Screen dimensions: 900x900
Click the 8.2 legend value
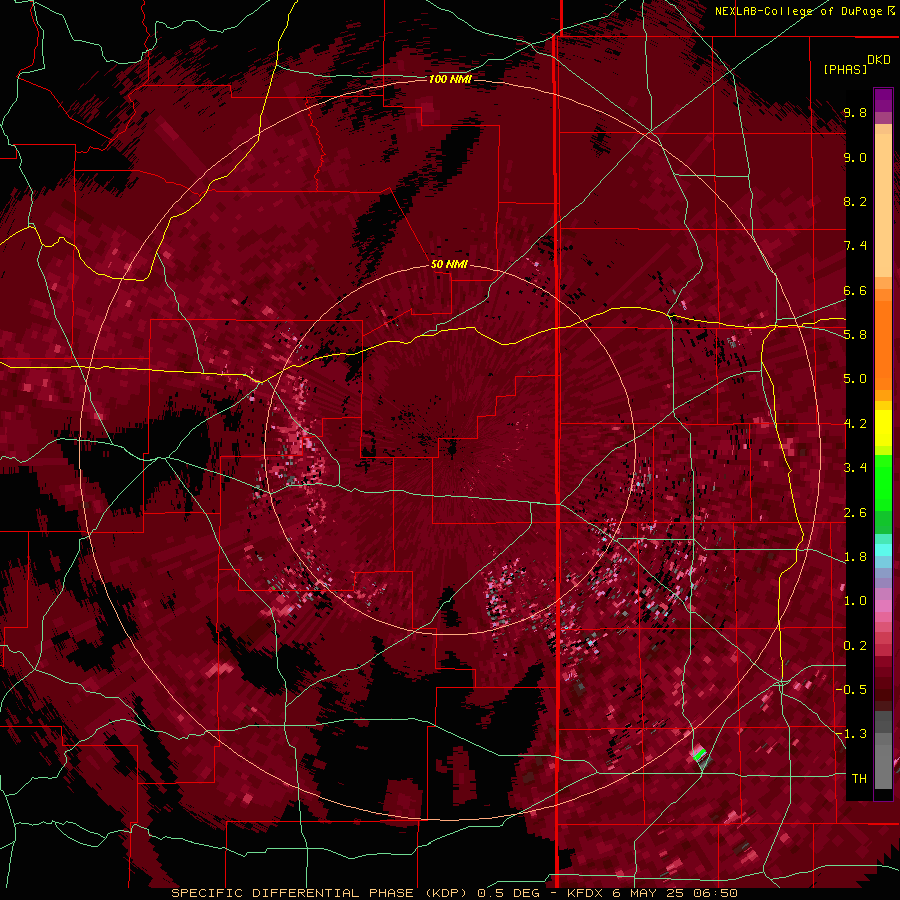tap(855, 201)
